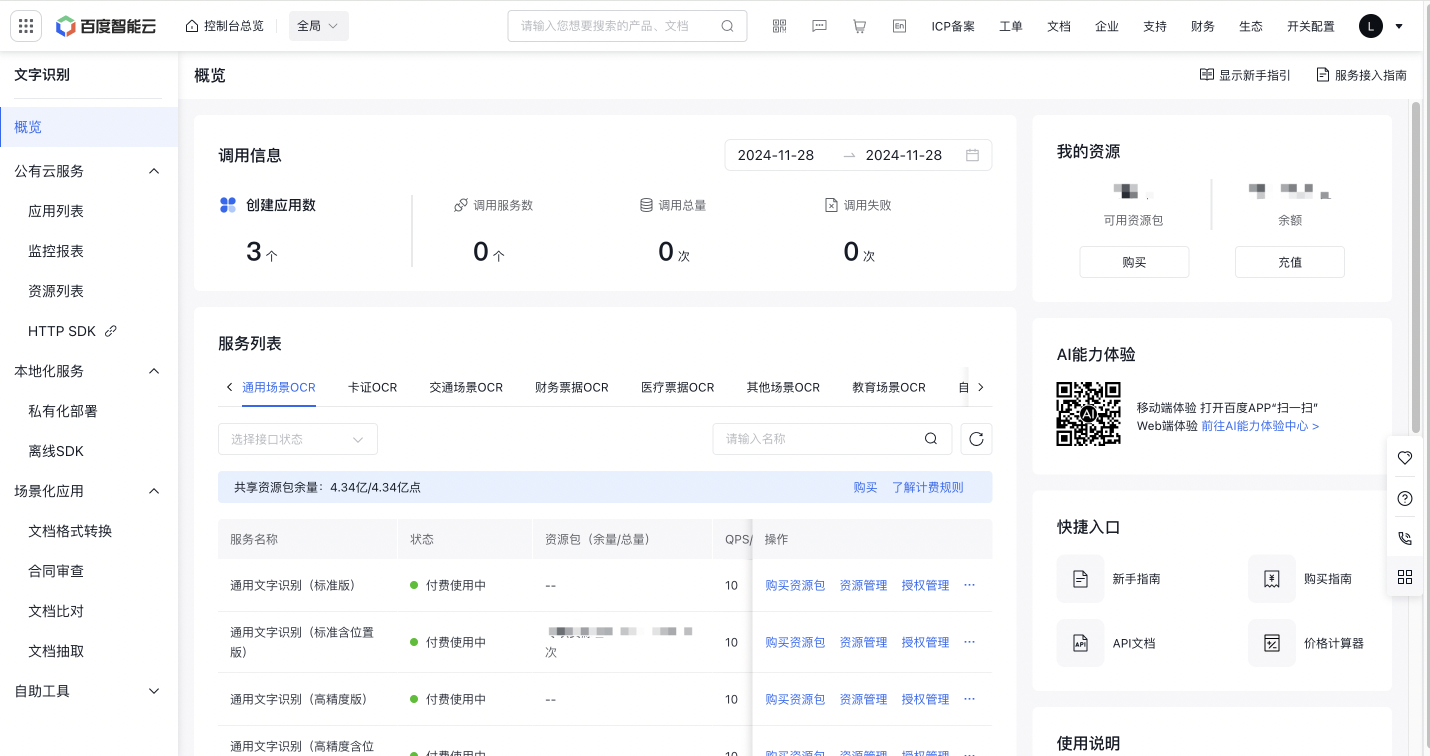Screen dimensions: 1430x756
Task: Click the AI experience QR code image
Action: (x=1089, y=414)
